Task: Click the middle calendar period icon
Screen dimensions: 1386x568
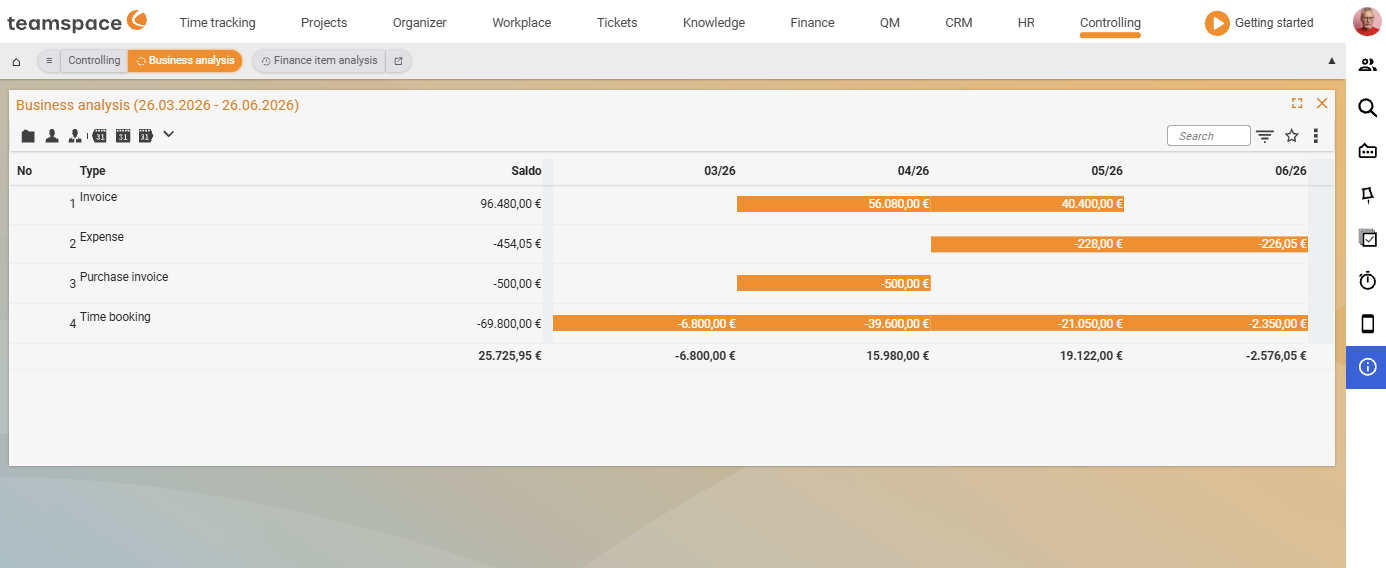Action: (123, 136)
